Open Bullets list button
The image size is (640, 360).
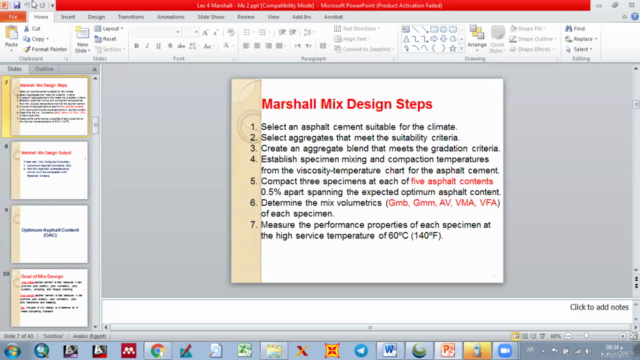tap(248, 32)
